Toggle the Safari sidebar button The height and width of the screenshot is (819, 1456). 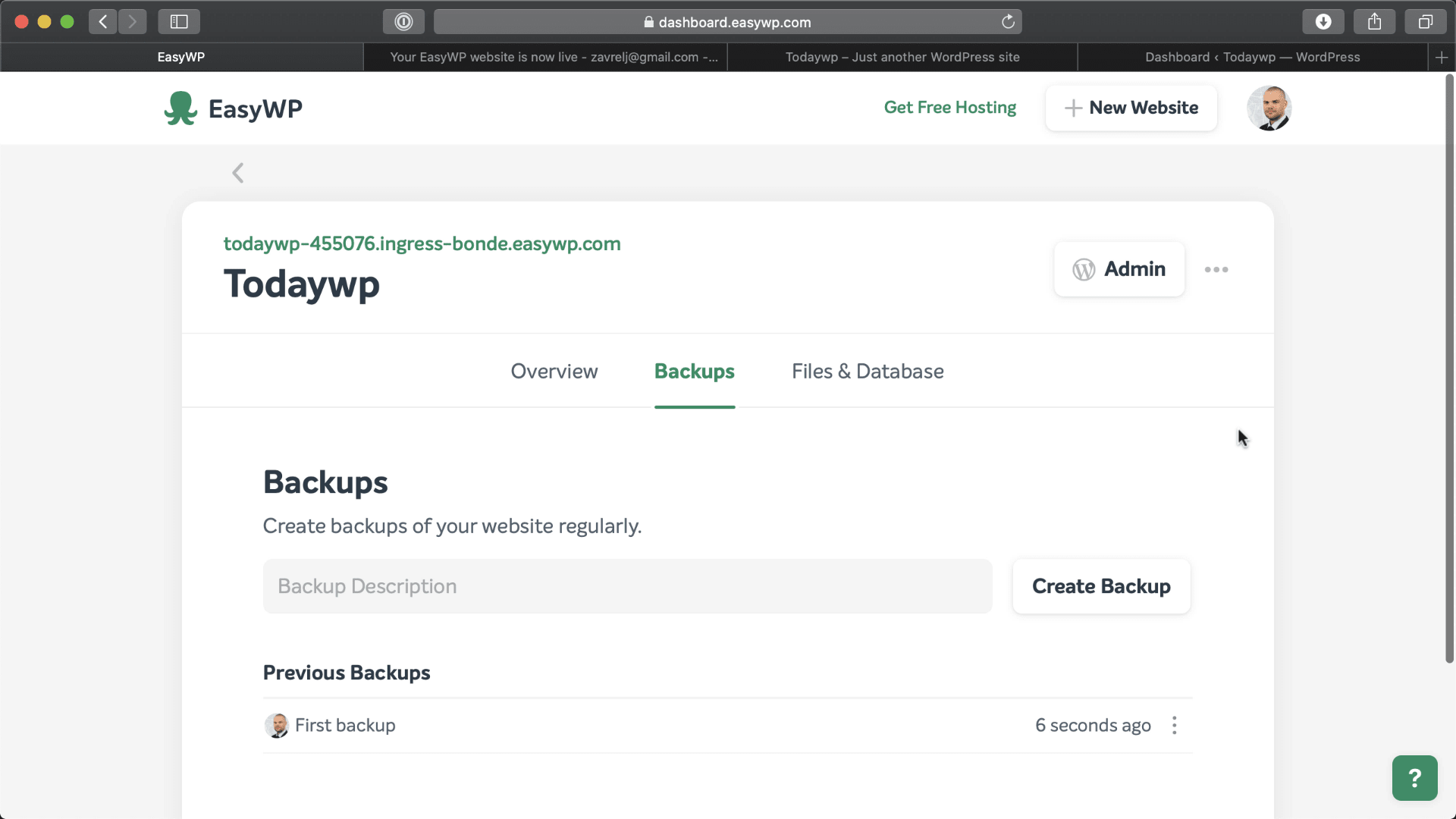[179, 22]
